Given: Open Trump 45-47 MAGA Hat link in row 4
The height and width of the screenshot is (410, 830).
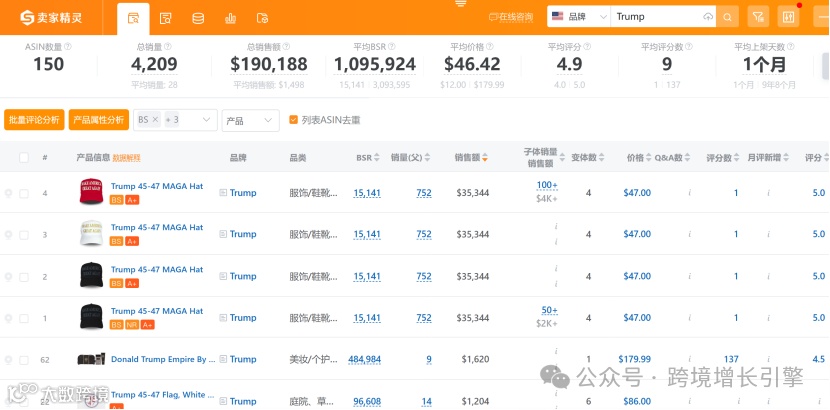Looking at the screenshot, I should click(157, 186).
